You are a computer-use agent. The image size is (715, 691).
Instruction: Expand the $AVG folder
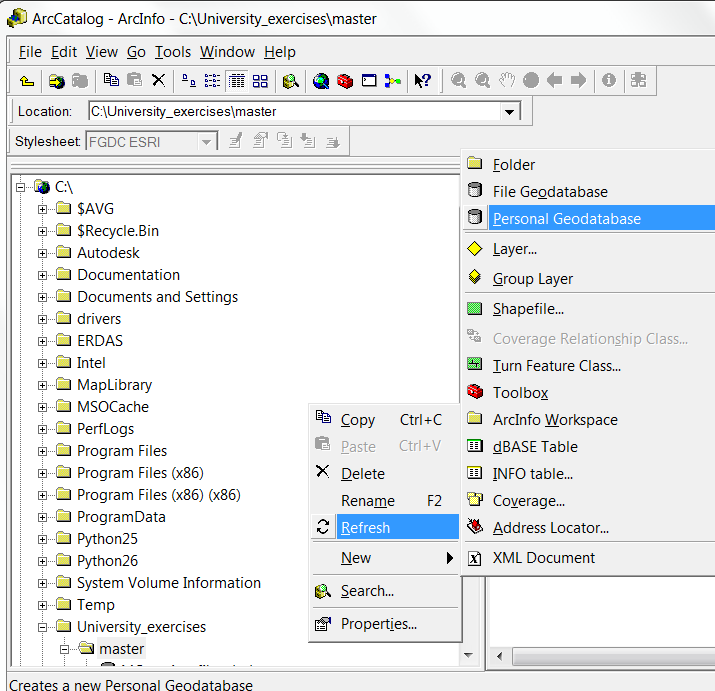tap(42, 209)
